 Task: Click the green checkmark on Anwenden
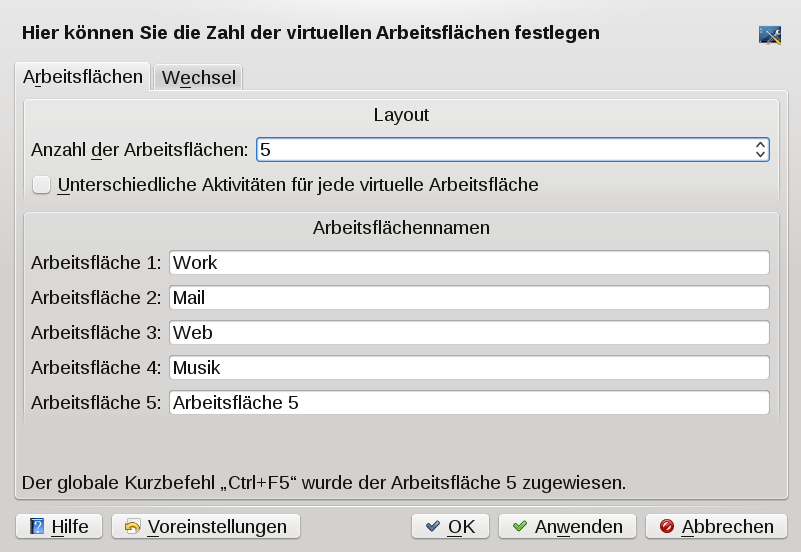coord(520,526)
